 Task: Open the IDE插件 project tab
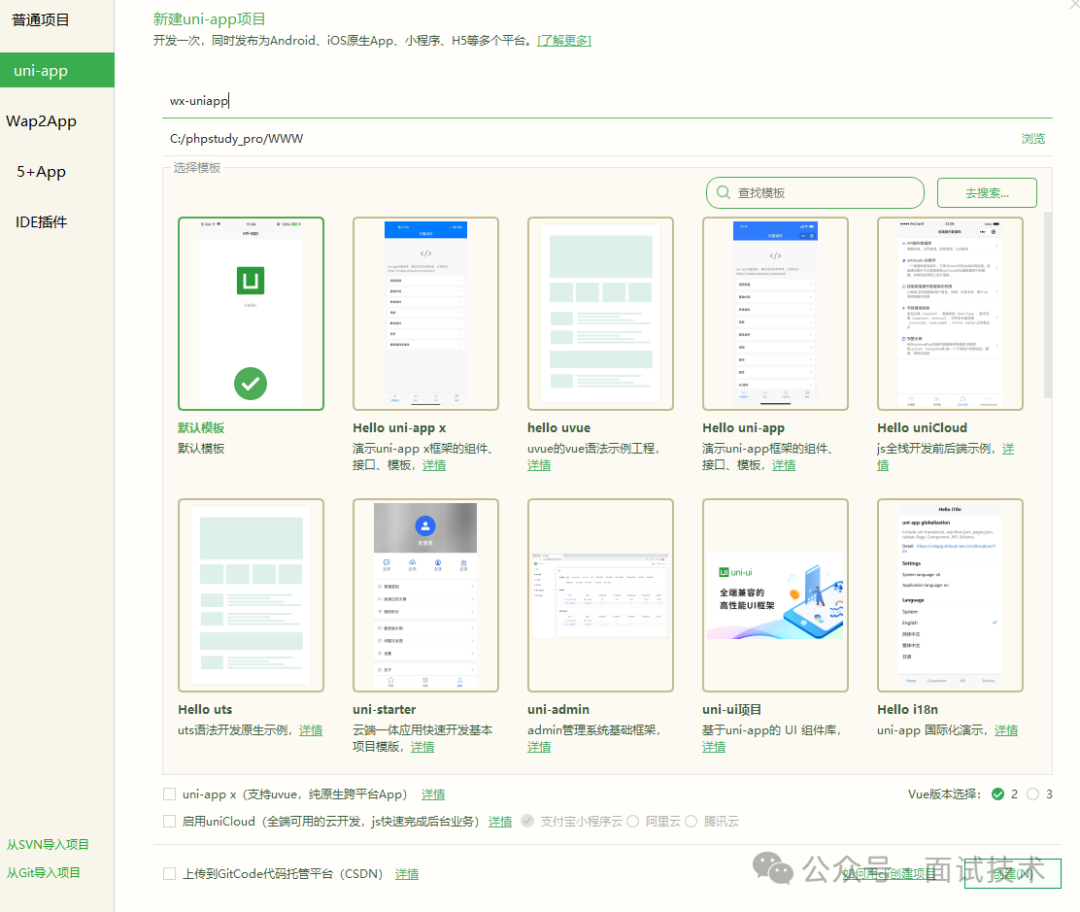[x=41, y=222]
